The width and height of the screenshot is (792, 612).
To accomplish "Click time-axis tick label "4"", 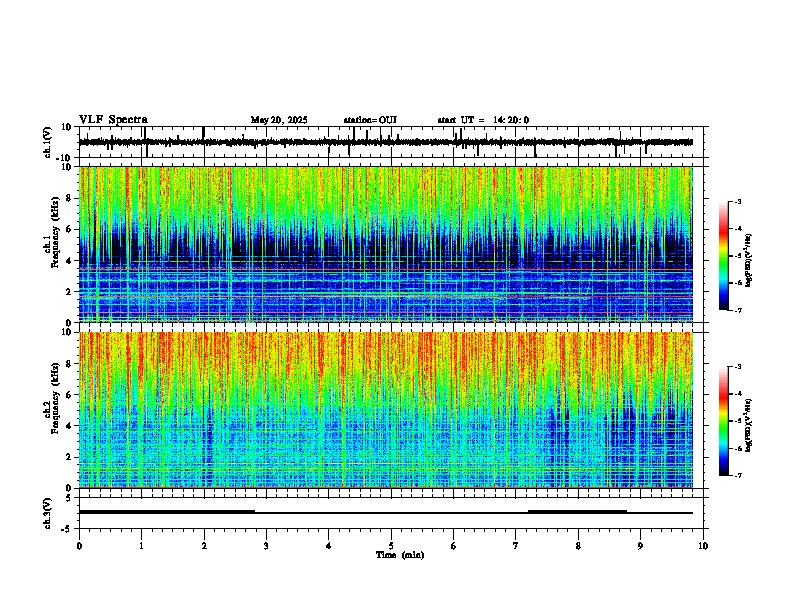I will pyautogui.click(x=329, y=546).
